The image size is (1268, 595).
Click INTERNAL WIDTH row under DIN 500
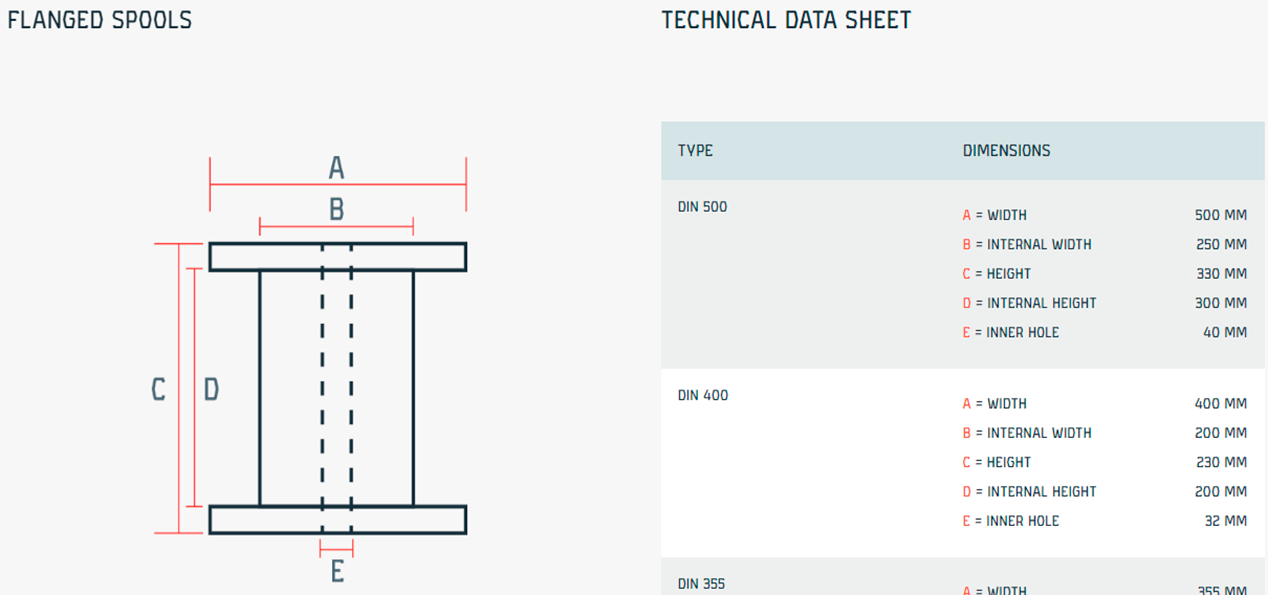1104,245
